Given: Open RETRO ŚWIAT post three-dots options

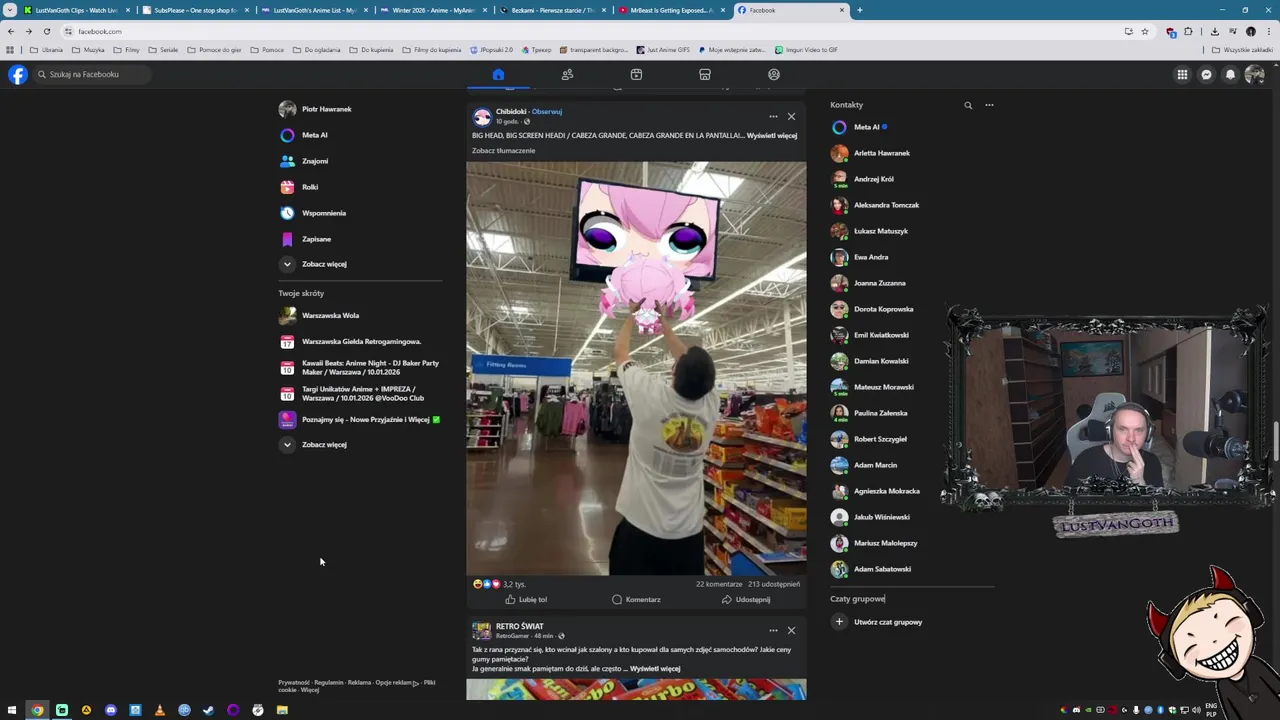Looking at the screenshot, I should (x=773, y=630).
